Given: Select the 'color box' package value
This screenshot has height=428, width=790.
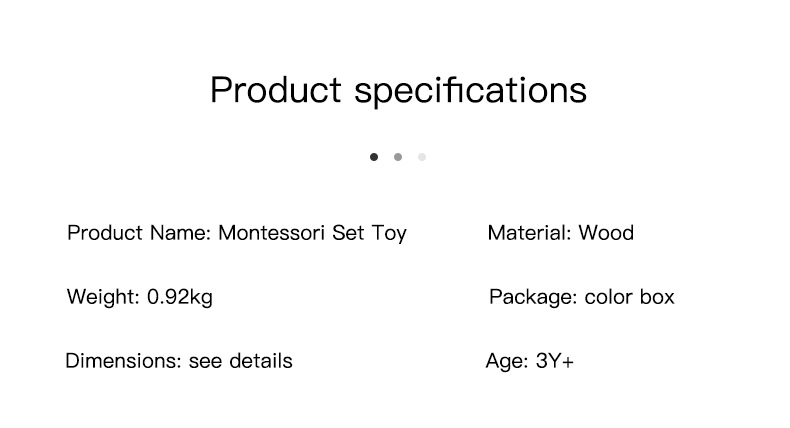Looking at the screenshot, I should tap(629, 297).
